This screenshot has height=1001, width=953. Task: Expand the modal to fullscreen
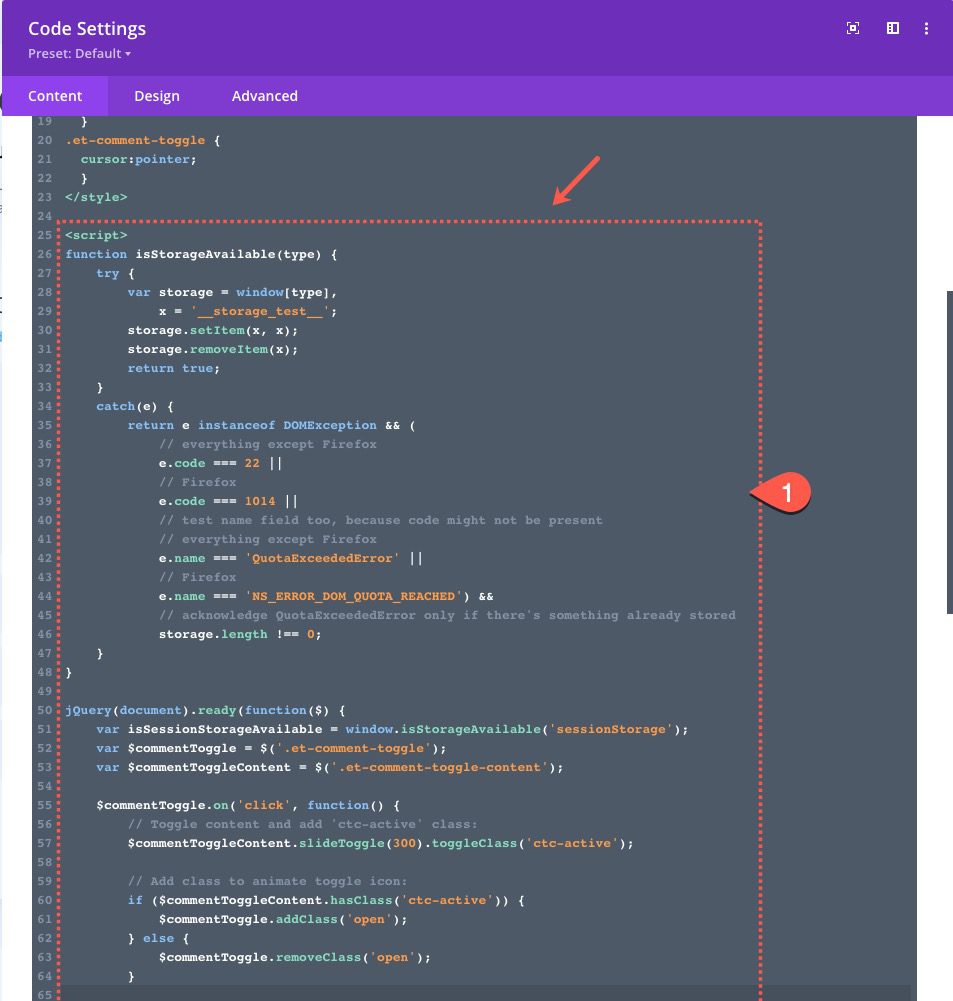(x=853, y=29)
